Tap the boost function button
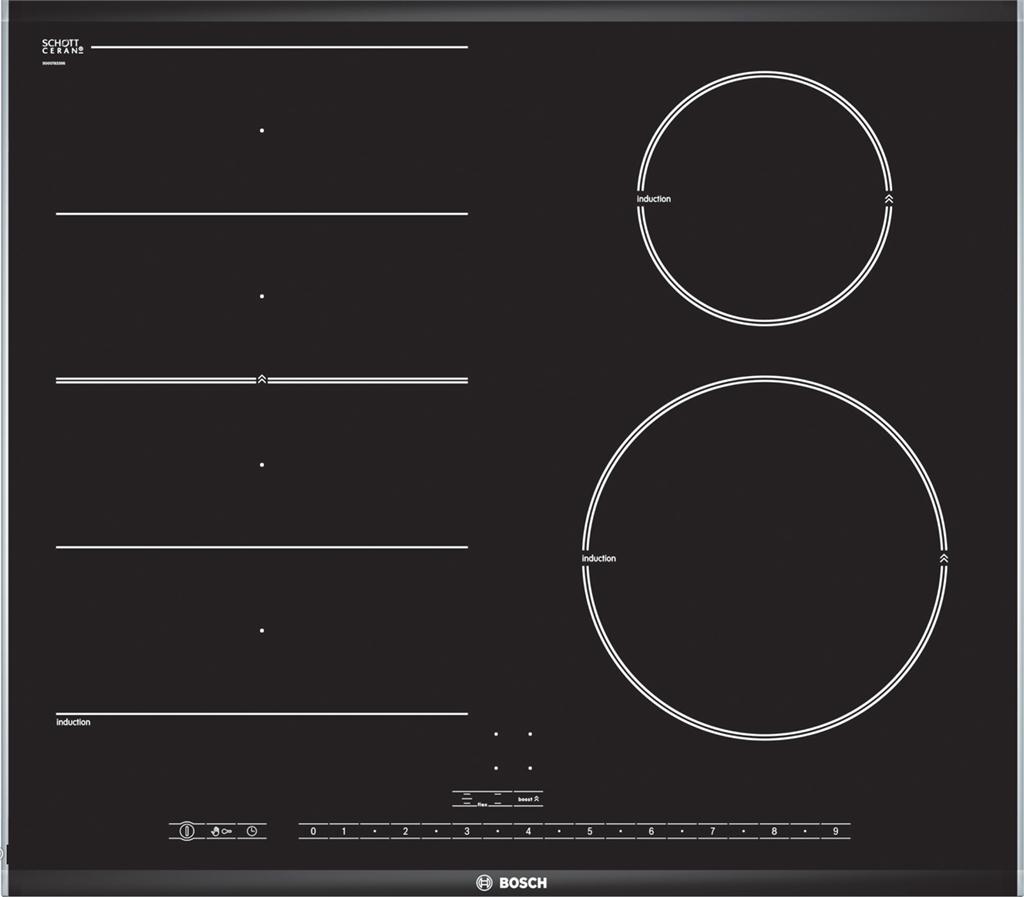The height and width of the screenshot is (897, 1024). point(529,800)
